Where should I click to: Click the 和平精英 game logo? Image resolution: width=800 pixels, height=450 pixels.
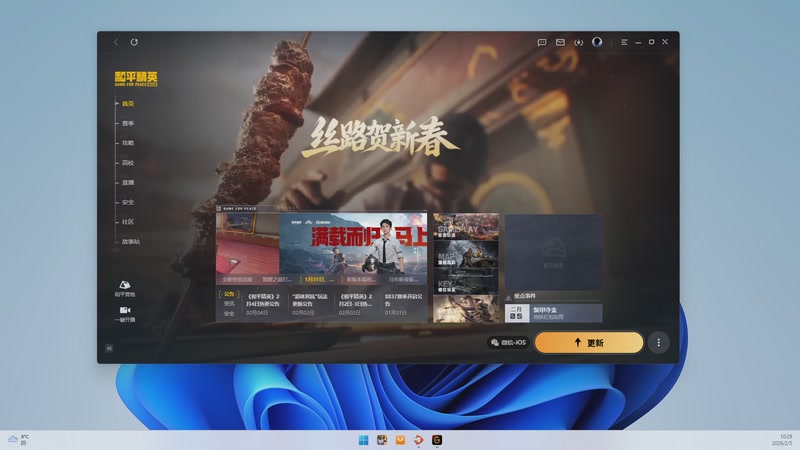[136, 79]
